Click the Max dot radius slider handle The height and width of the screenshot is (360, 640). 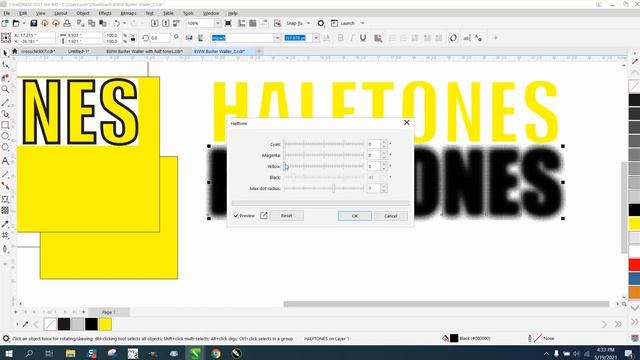click(333, 188)
